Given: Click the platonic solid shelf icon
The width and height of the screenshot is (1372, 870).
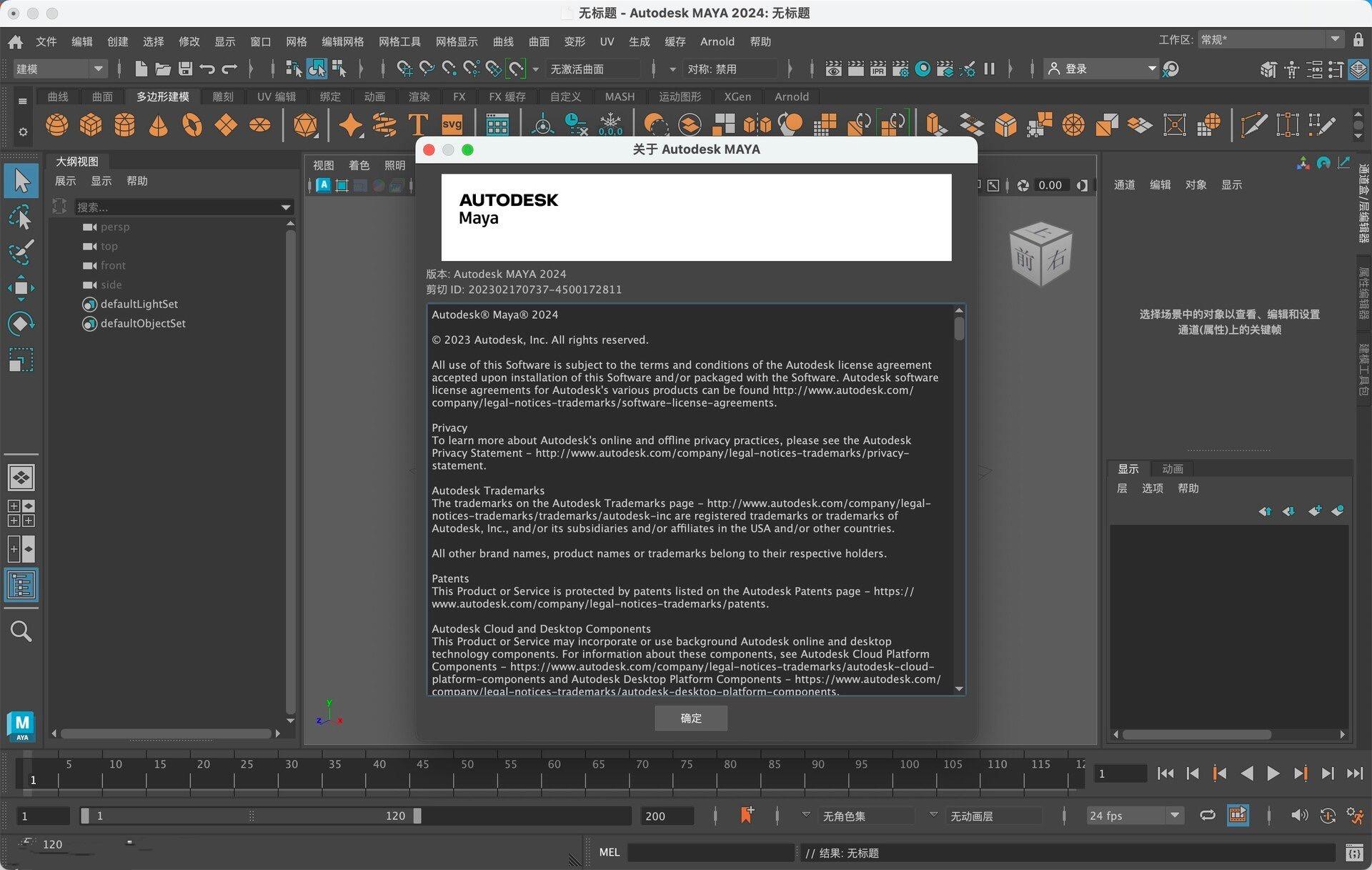Looking at the screenshot, I should pos(306,125).
